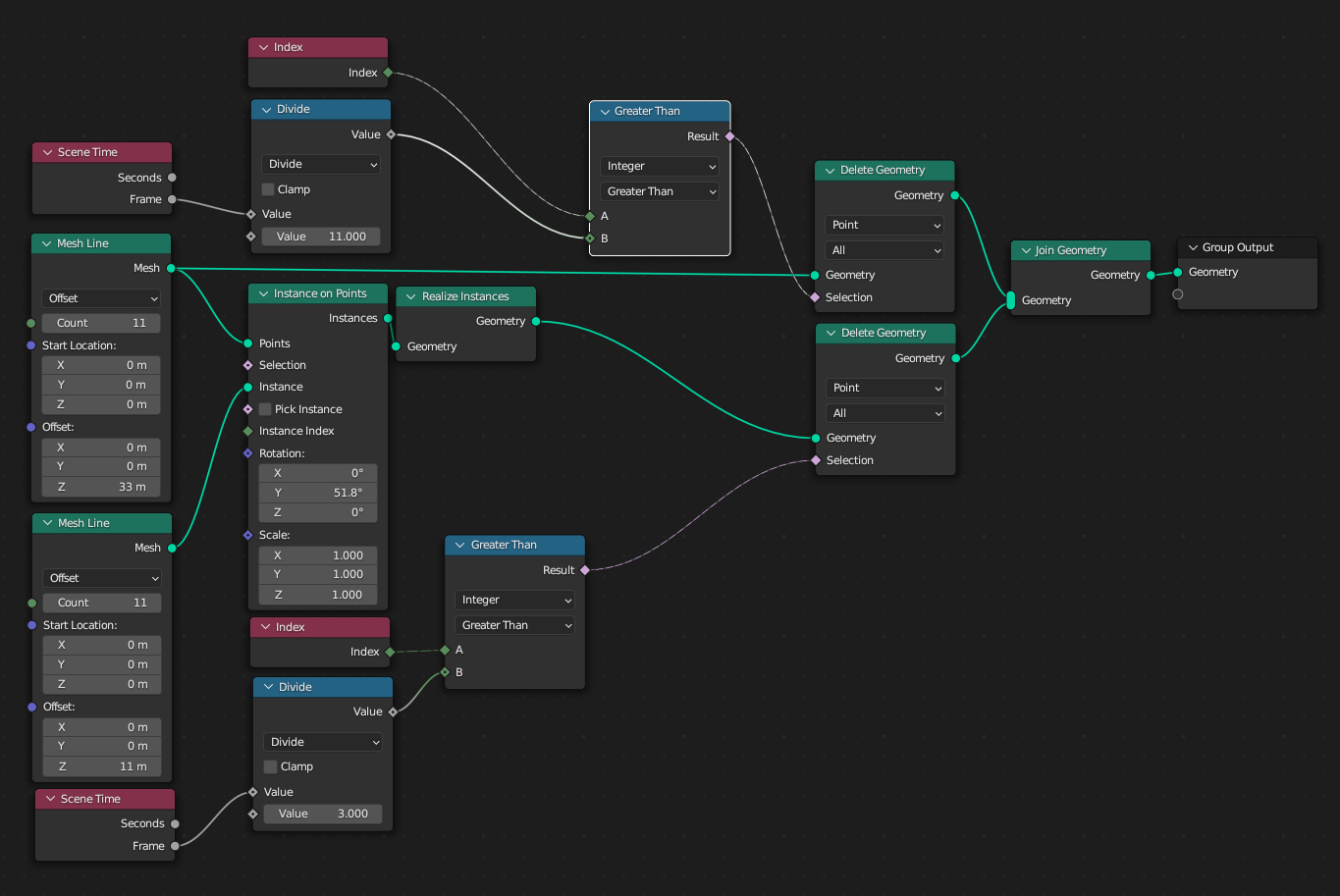Open the Offset mode dropdown in Mesh Line with Z 11 m
This screenshot has height=896, width=1340.
(x=102, y=578)
